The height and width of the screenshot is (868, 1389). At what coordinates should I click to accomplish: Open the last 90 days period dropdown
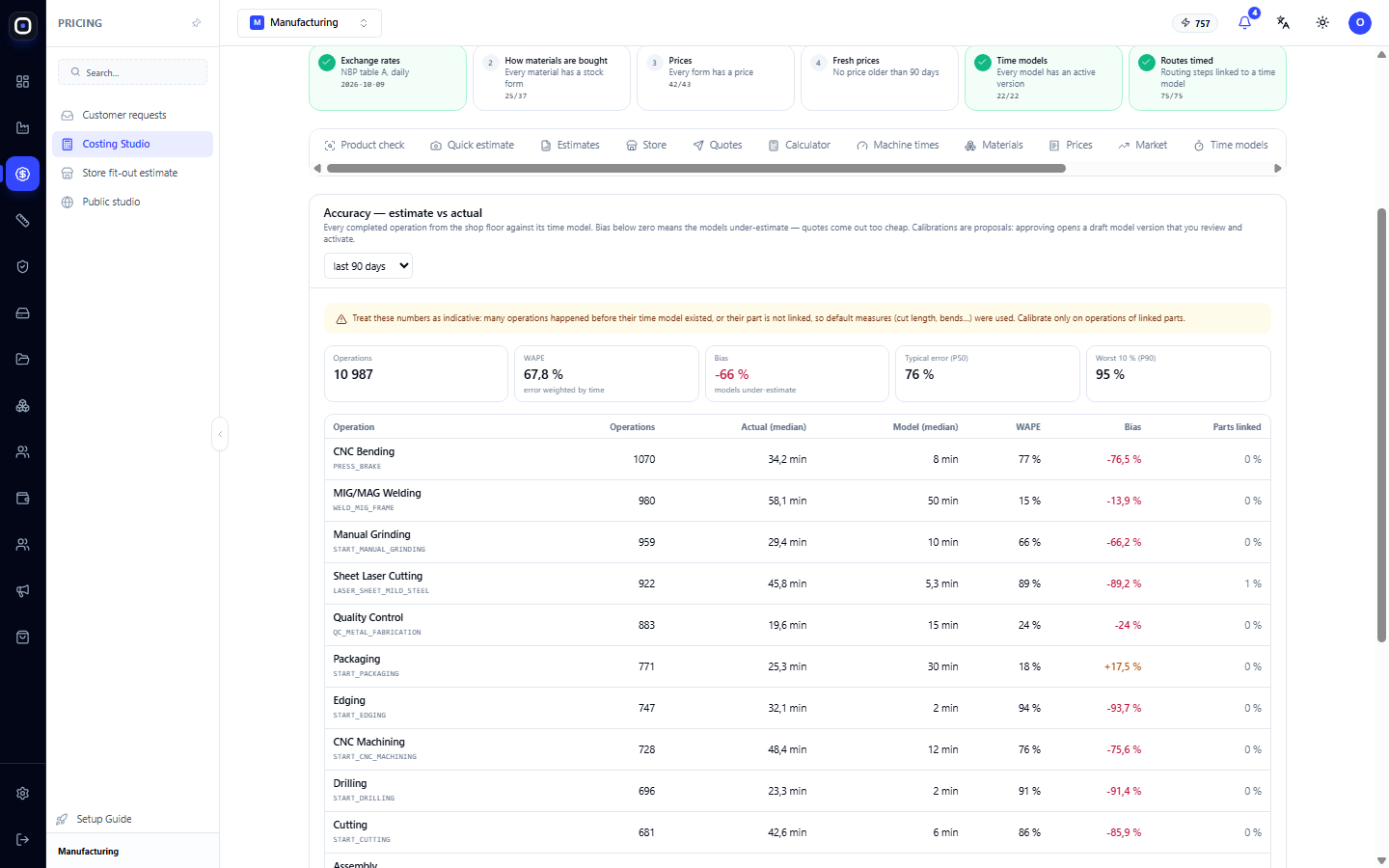point(368,266)
